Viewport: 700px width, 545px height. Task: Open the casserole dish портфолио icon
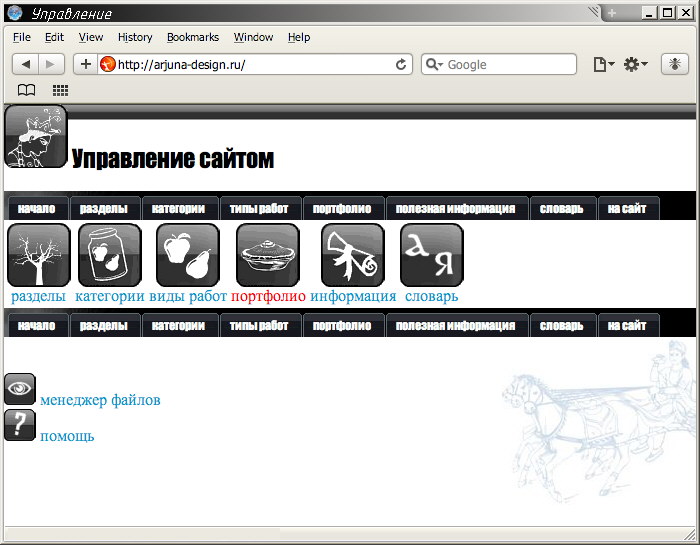pyautogui.click(x=268, y=255)
